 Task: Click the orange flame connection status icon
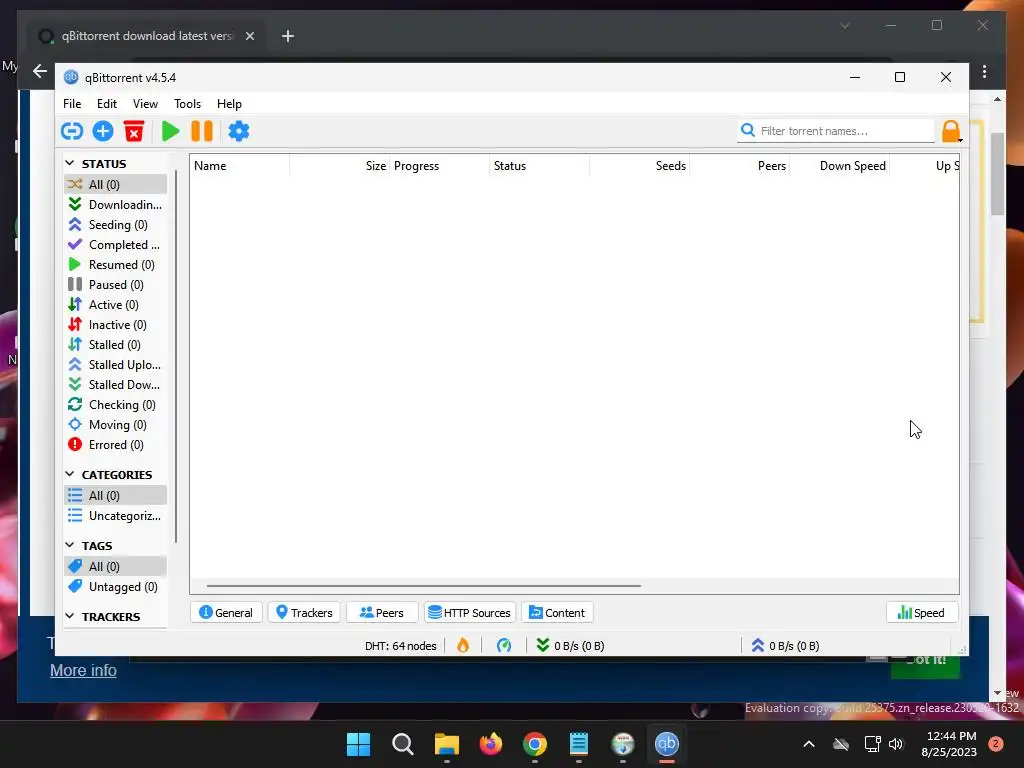tap(463, 645)
